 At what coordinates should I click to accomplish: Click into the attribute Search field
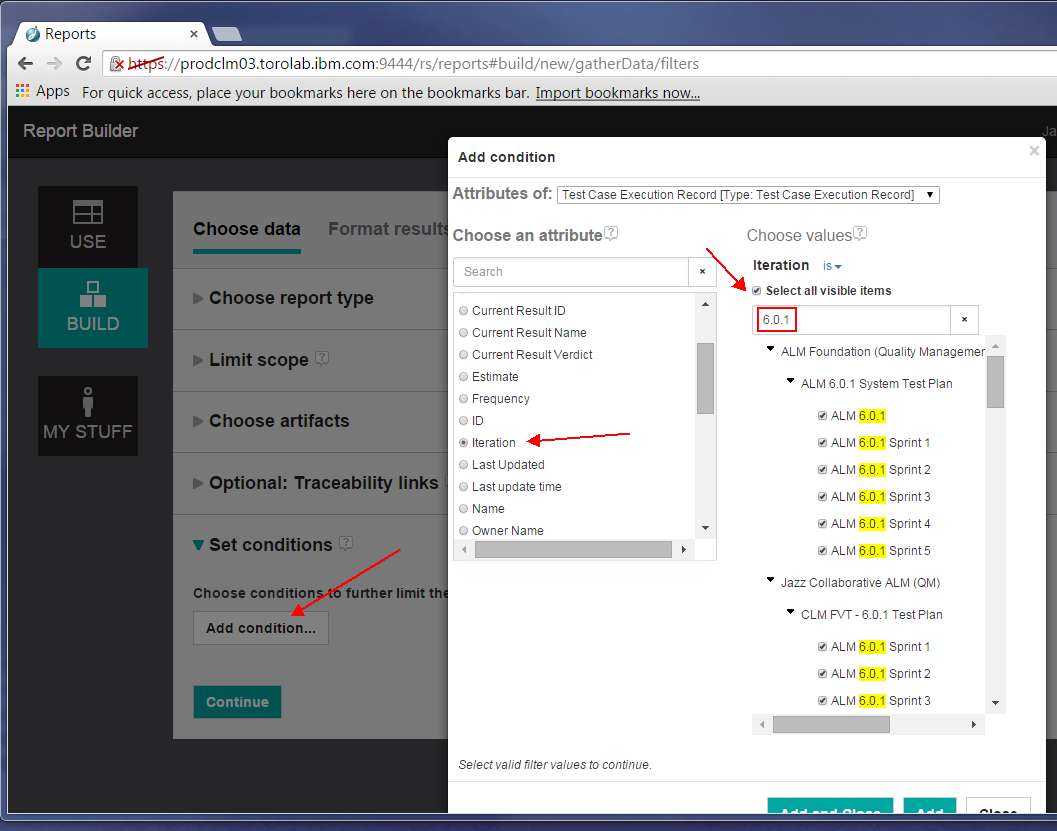click(x=572, y=272)
